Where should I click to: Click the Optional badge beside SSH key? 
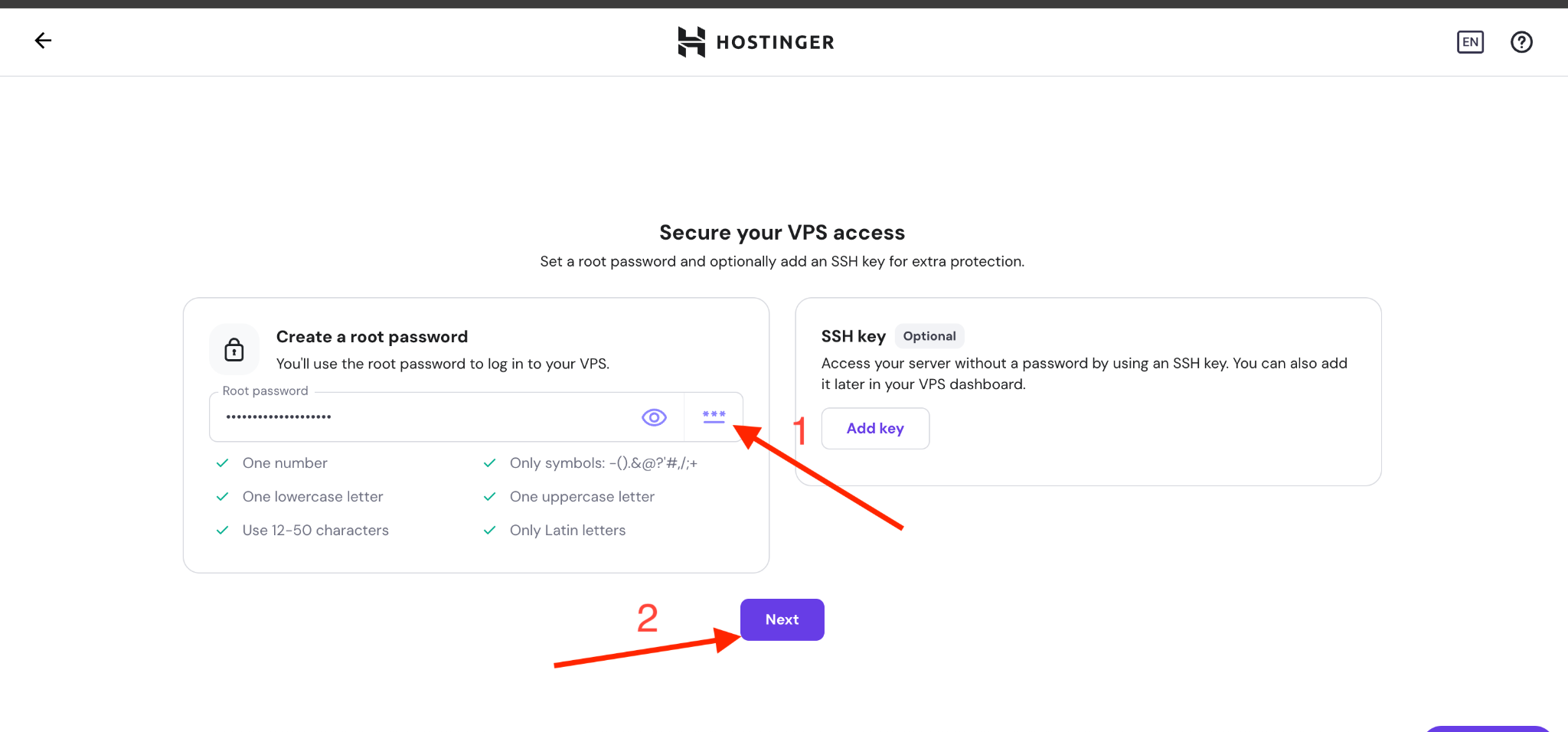929,336
